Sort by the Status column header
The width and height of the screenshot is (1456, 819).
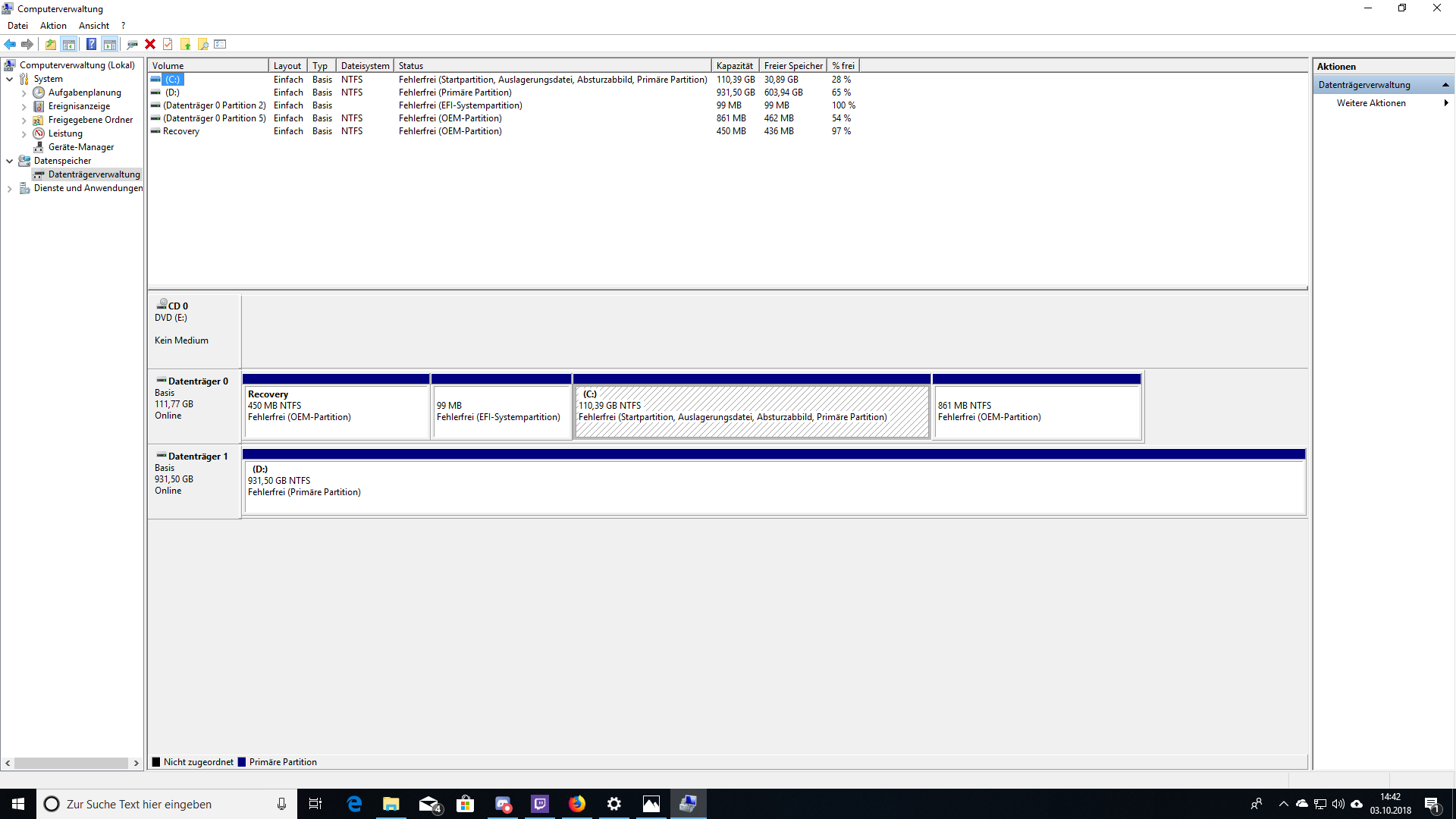pyautogui.click(x=553, y=66)
